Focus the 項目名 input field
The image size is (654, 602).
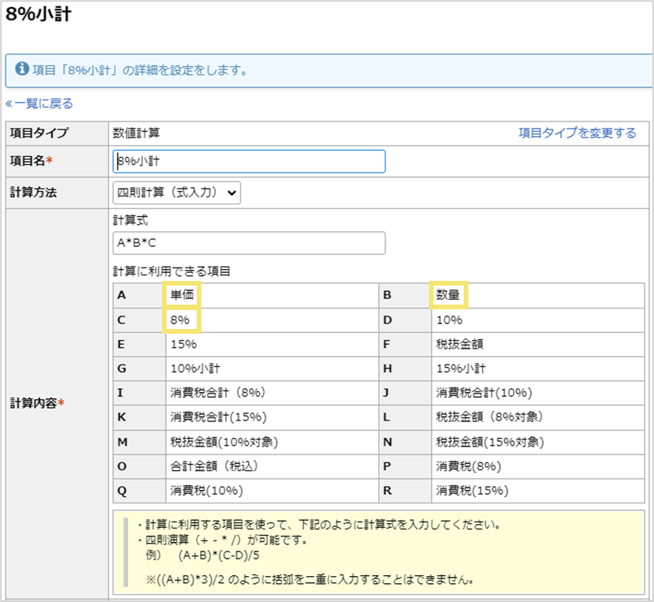[249, 161]
